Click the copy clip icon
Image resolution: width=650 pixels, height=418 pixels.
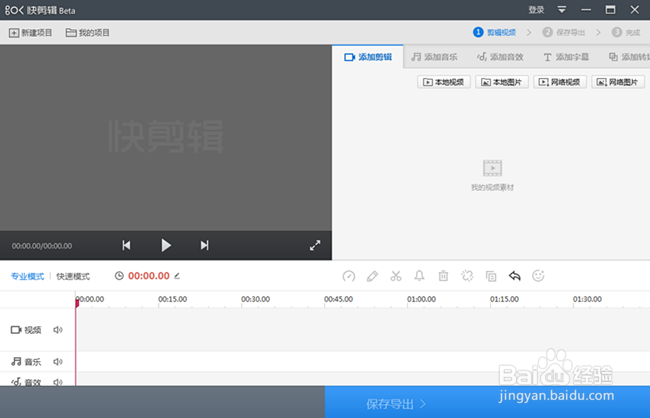point(491,276)
